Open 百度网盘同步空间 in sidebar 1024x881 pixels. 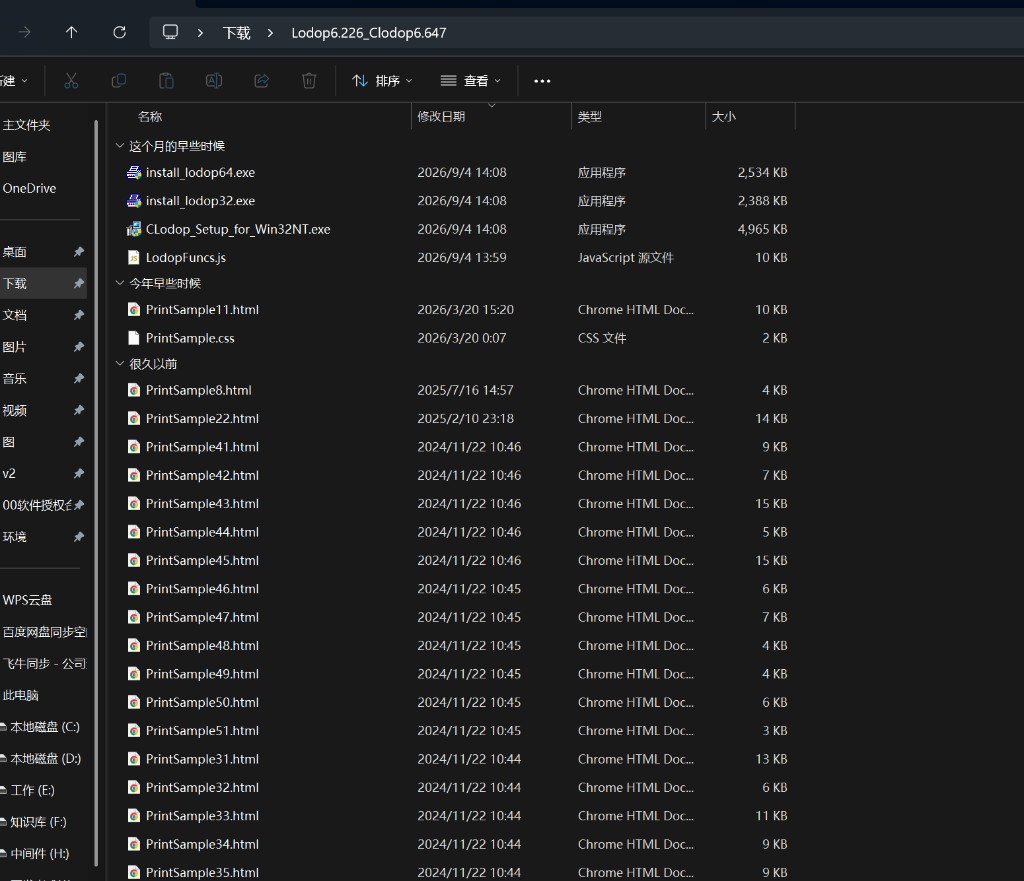43,632
